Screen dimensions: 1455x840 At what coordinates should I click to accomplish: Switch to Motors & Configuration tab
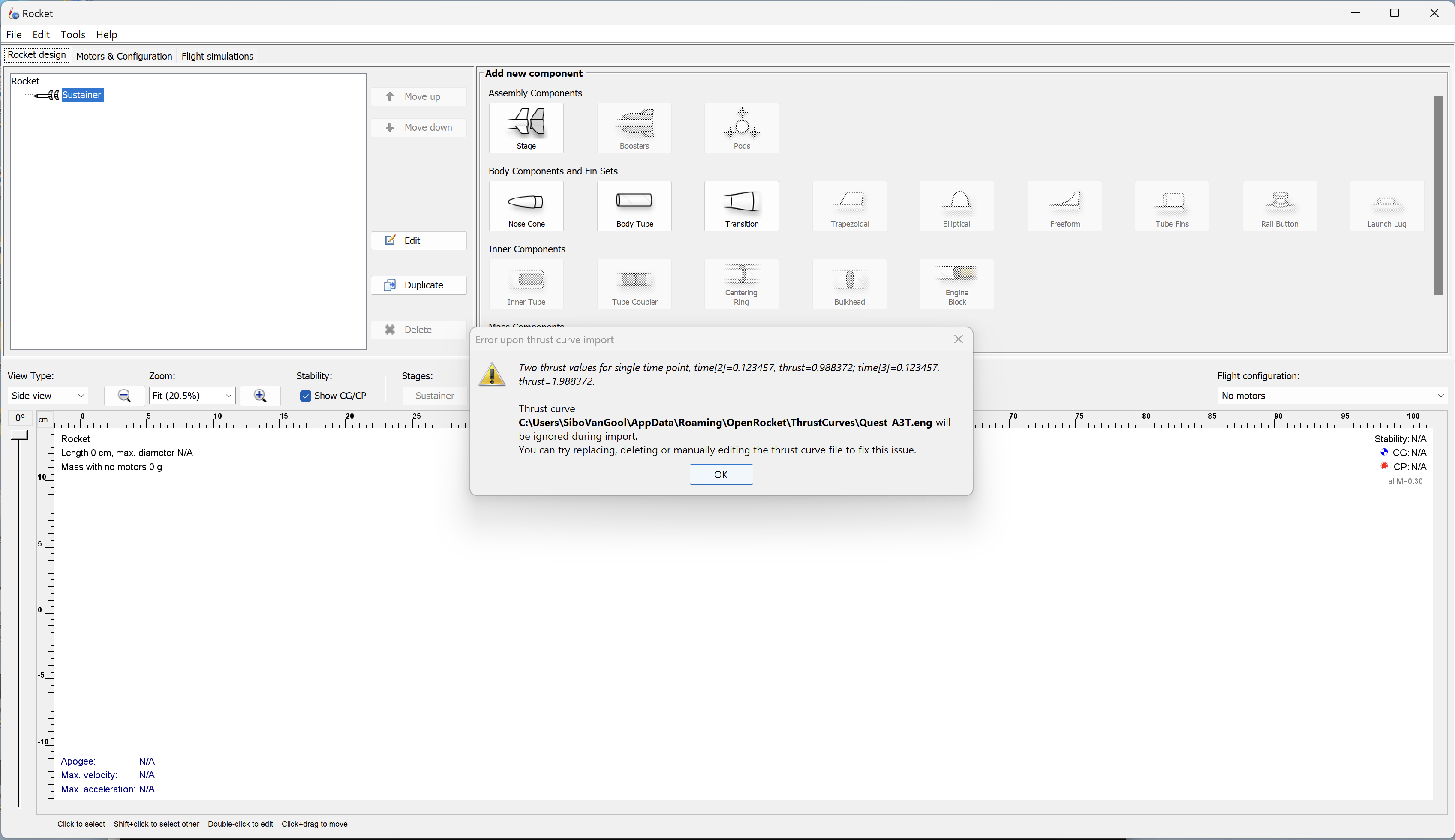[x=124, y=56]
